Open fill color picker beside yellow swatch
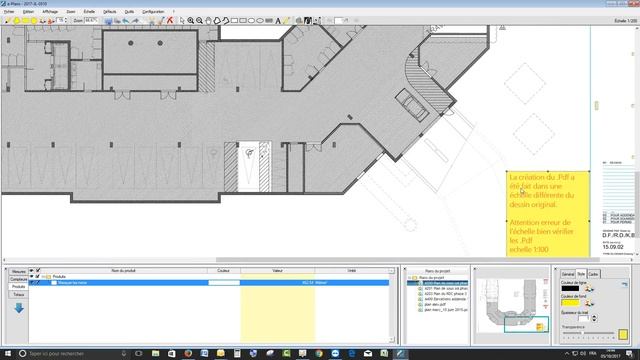The height and width of the screenshot is (360, 640). [589, 303]
